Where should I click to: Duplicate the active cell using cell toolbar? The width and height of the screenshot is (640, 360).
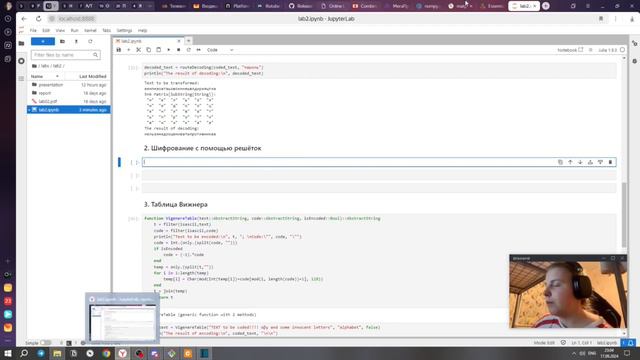560,162
